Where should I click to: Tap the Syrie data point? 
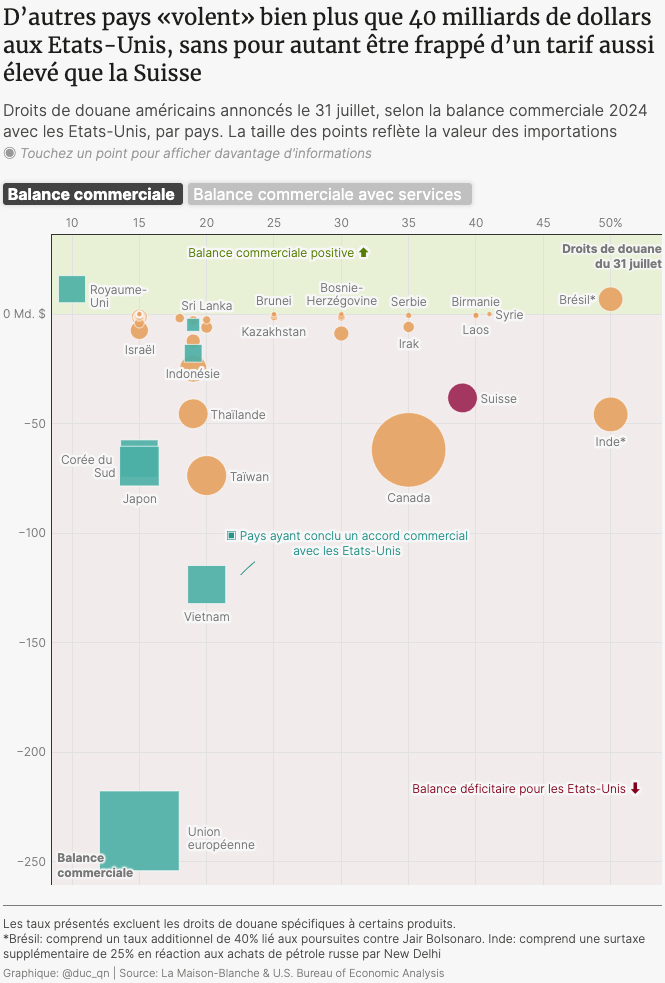489,314
